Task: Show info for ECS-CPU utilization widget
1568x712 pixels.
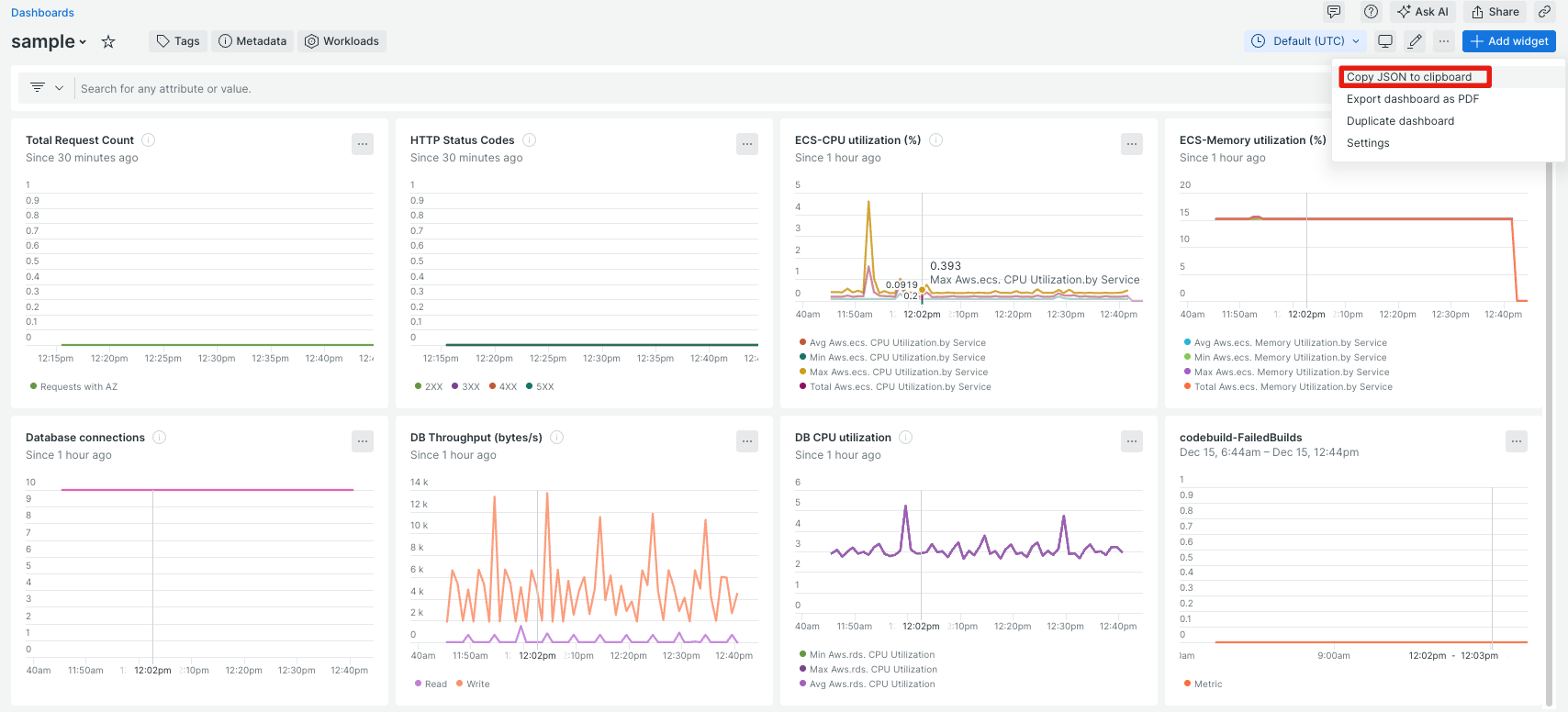Action: click(936, 140)
